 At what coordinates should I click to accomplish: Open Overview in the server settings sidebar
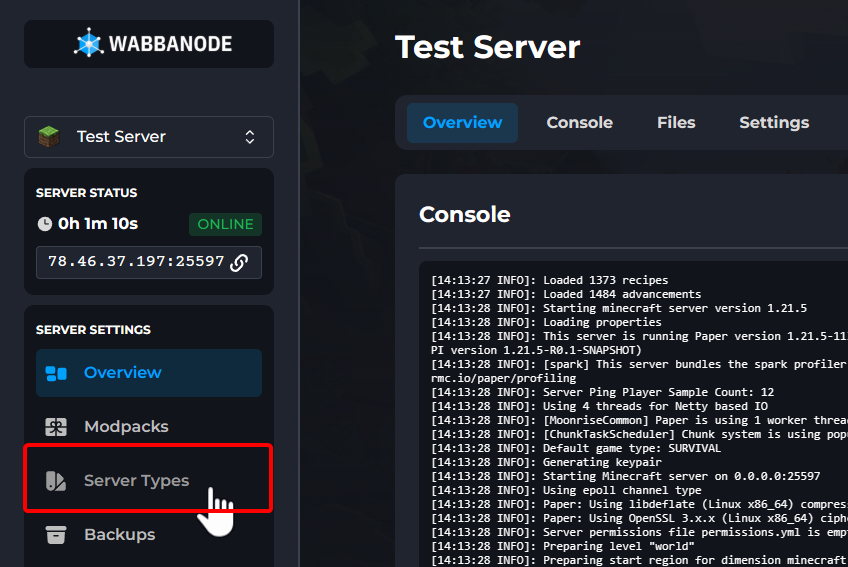tap(149, 373)
